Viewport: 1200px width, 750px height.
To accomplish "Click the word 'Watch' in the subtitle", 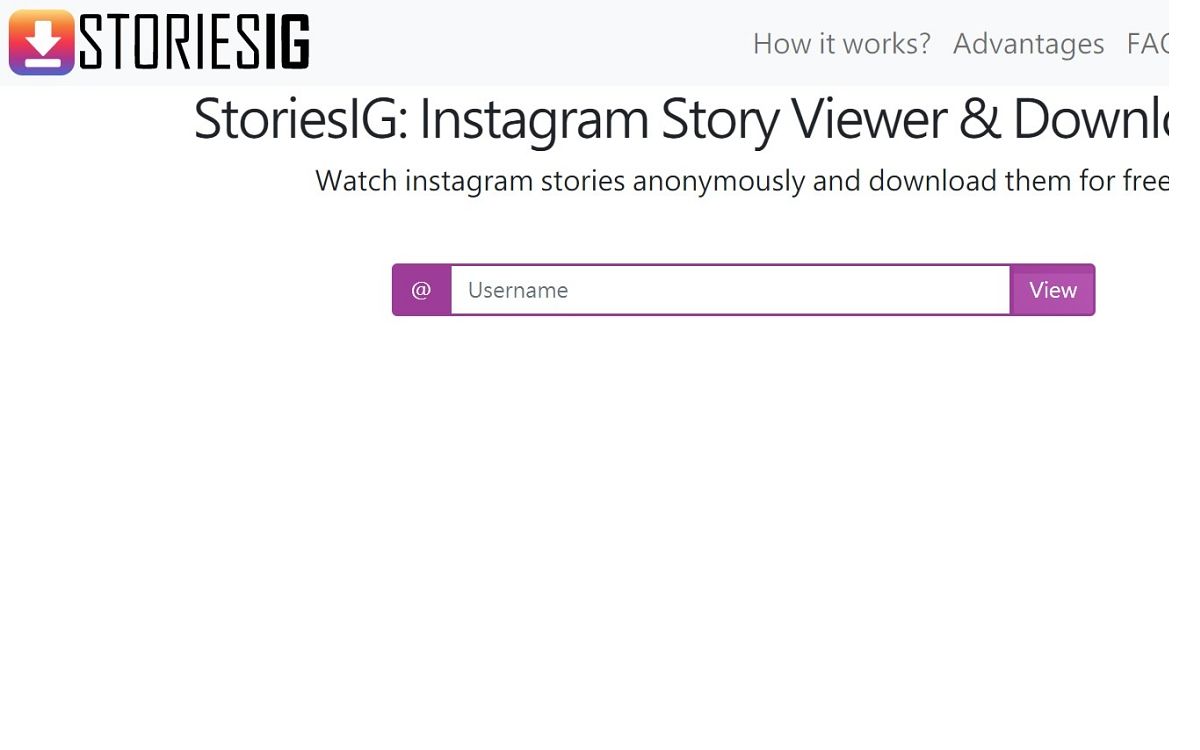I will pos(356,181).
